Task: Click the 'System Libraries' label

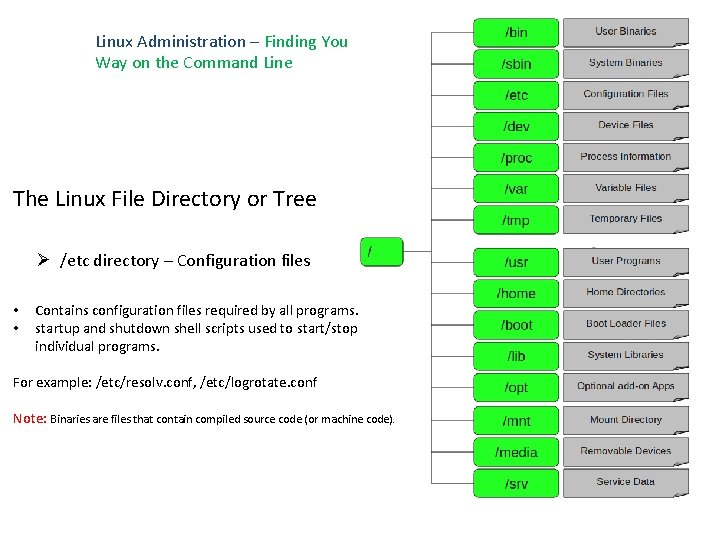Action: pos(626,355)
